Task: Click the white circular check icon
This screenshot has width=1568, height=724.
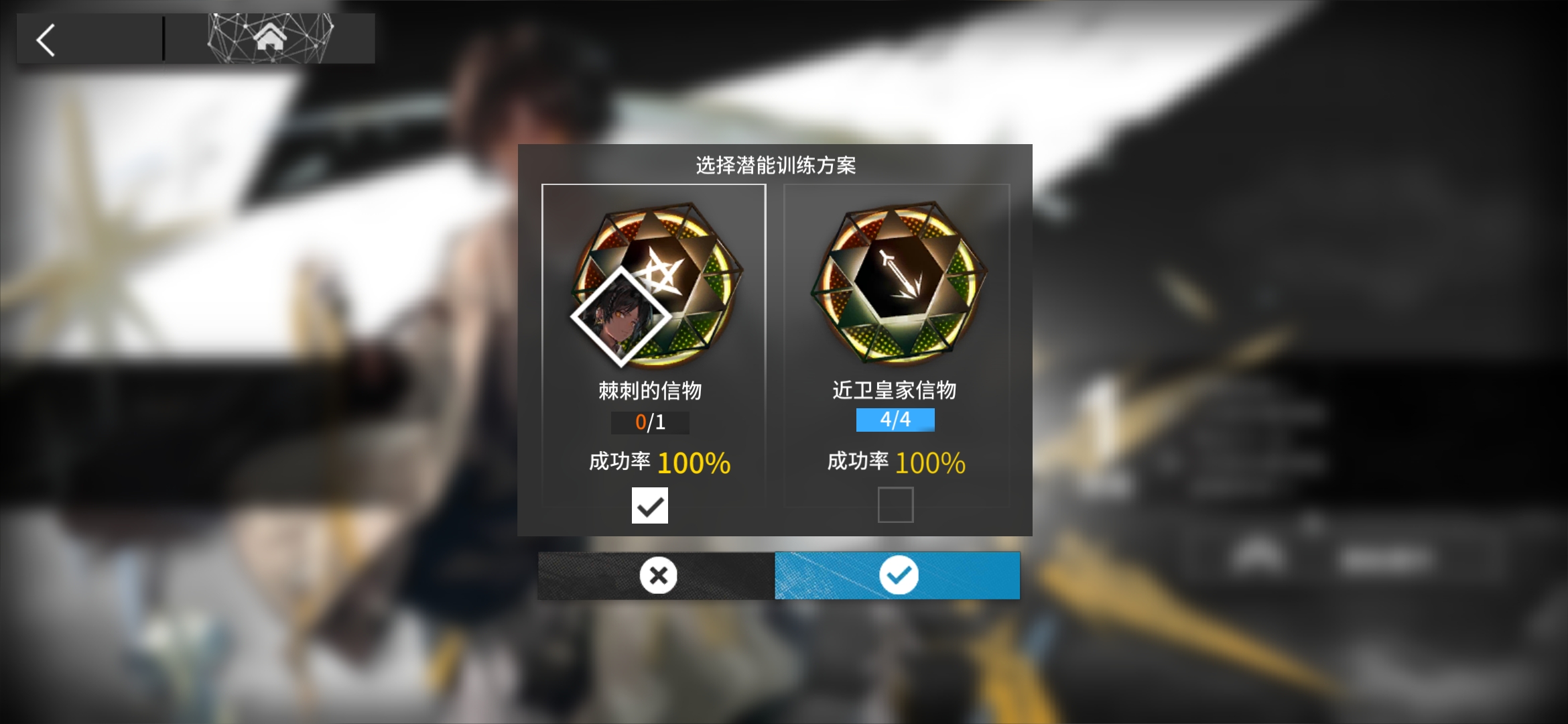Action: (x=899, y=575)
